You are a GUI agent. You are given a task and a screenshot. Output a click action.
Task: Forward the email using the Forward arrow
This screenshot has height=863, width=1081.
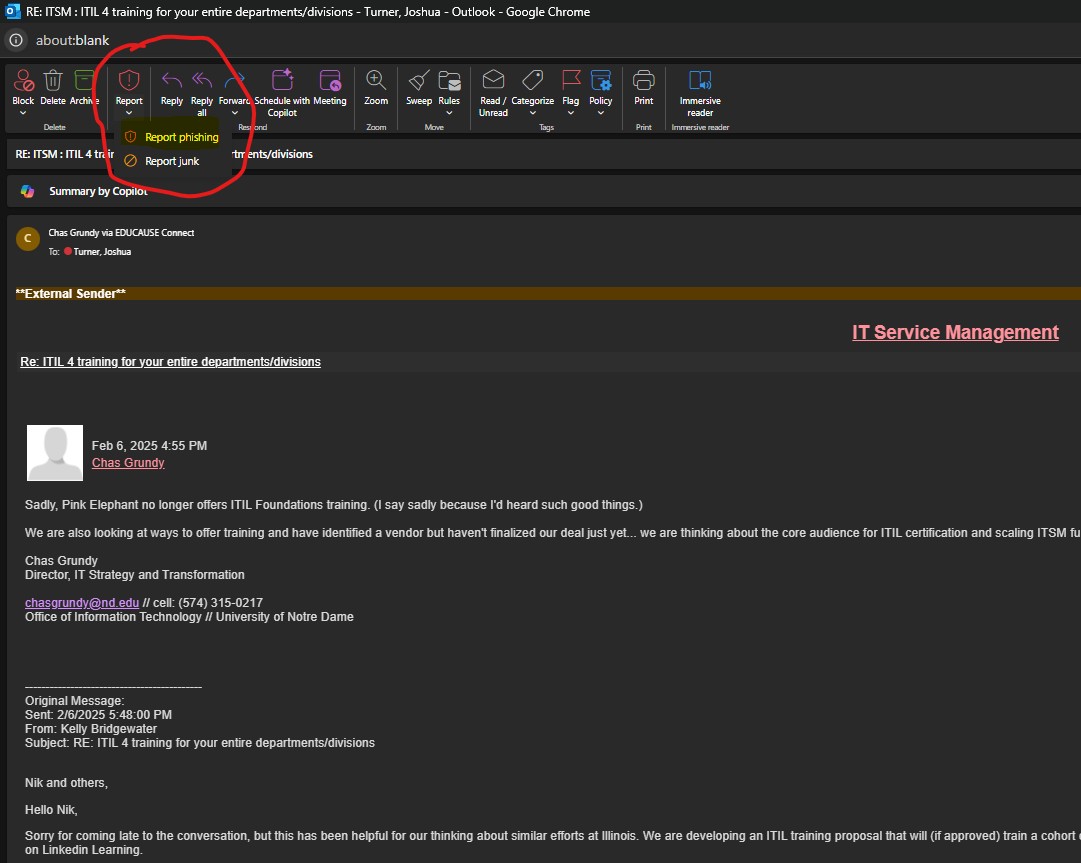234,81
